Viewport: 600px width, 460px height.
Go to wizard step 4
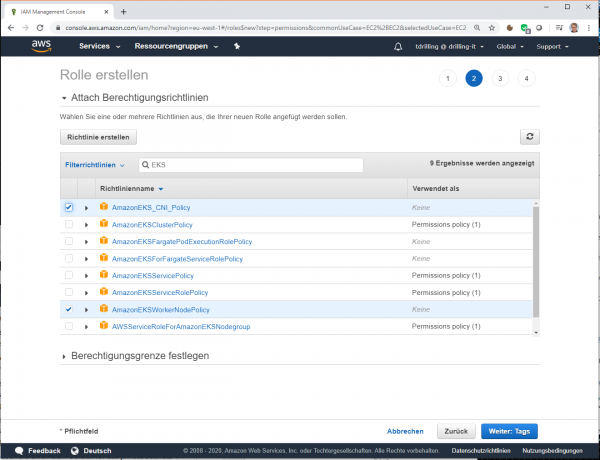[527, 78]
